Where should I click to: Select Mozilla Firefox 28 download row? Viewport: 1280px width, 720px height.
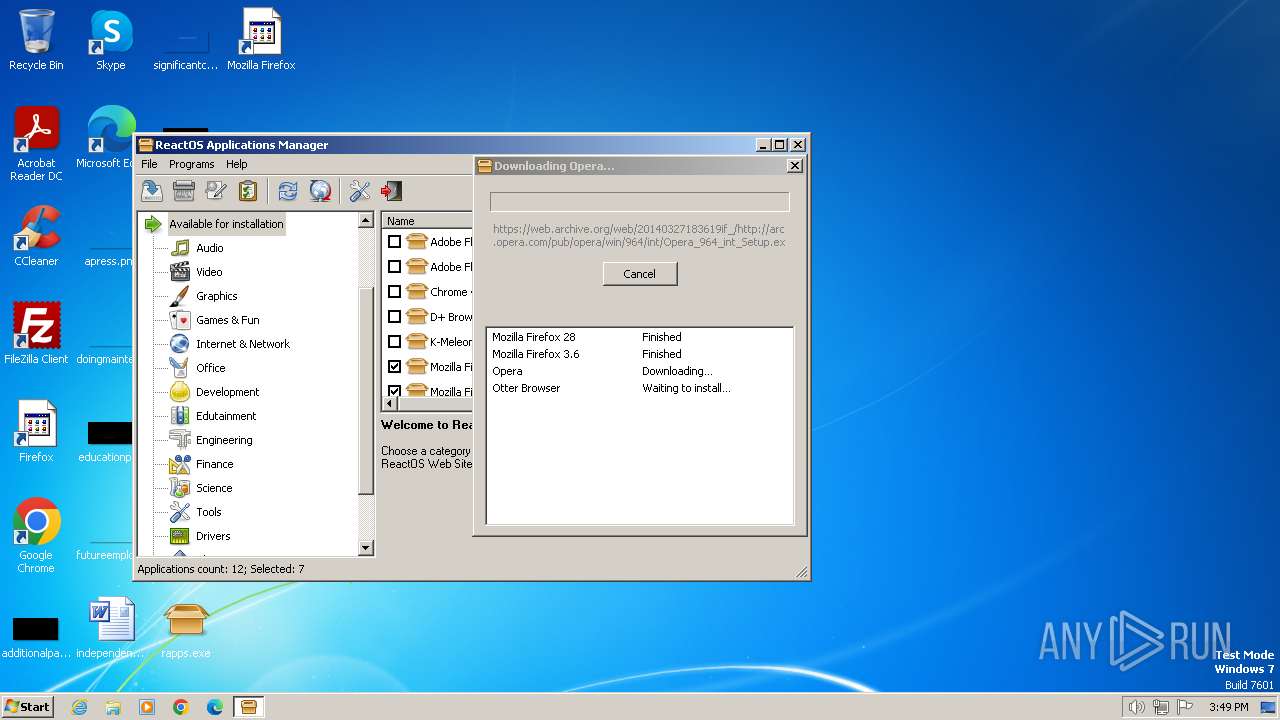[640, 337]
